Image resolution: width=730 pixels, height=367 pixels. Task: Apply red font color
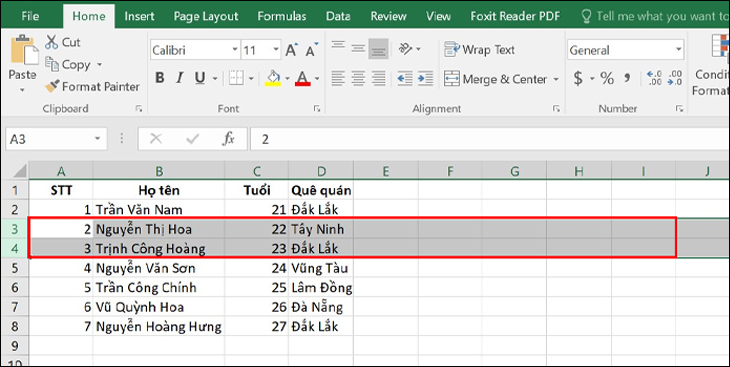[303, 78]
